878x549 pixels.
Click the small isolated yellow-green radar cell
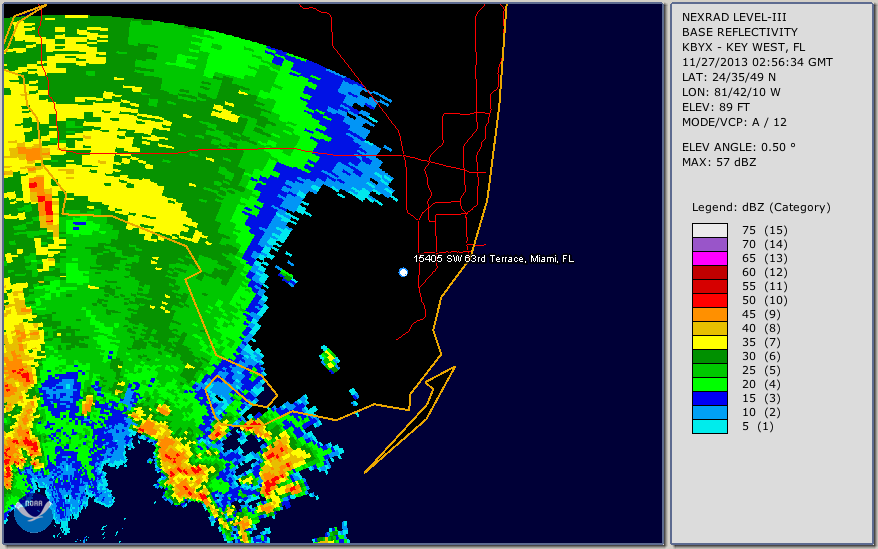pos(330,359)
